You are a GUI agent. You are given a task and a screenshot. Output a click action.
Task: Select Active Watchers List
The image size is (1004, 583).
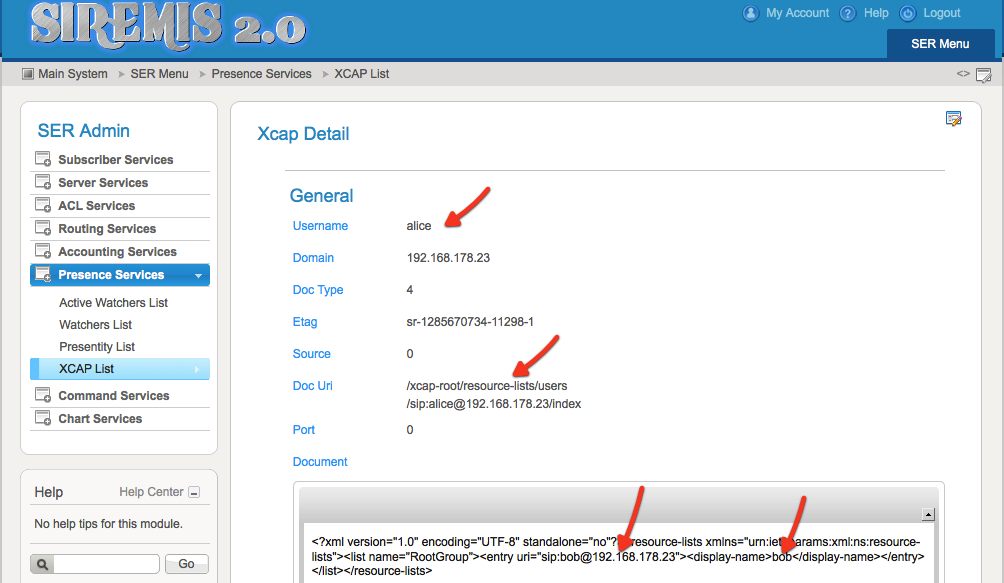tap(113, 303)
